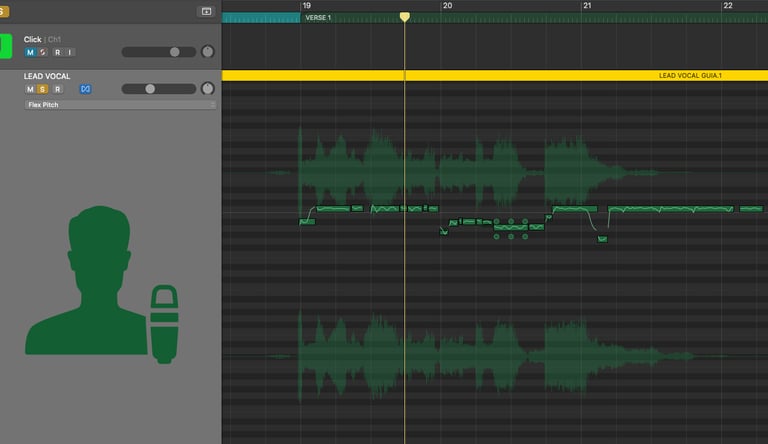
Task: Click bar 22 in the ruler
Action: (728, 5)
